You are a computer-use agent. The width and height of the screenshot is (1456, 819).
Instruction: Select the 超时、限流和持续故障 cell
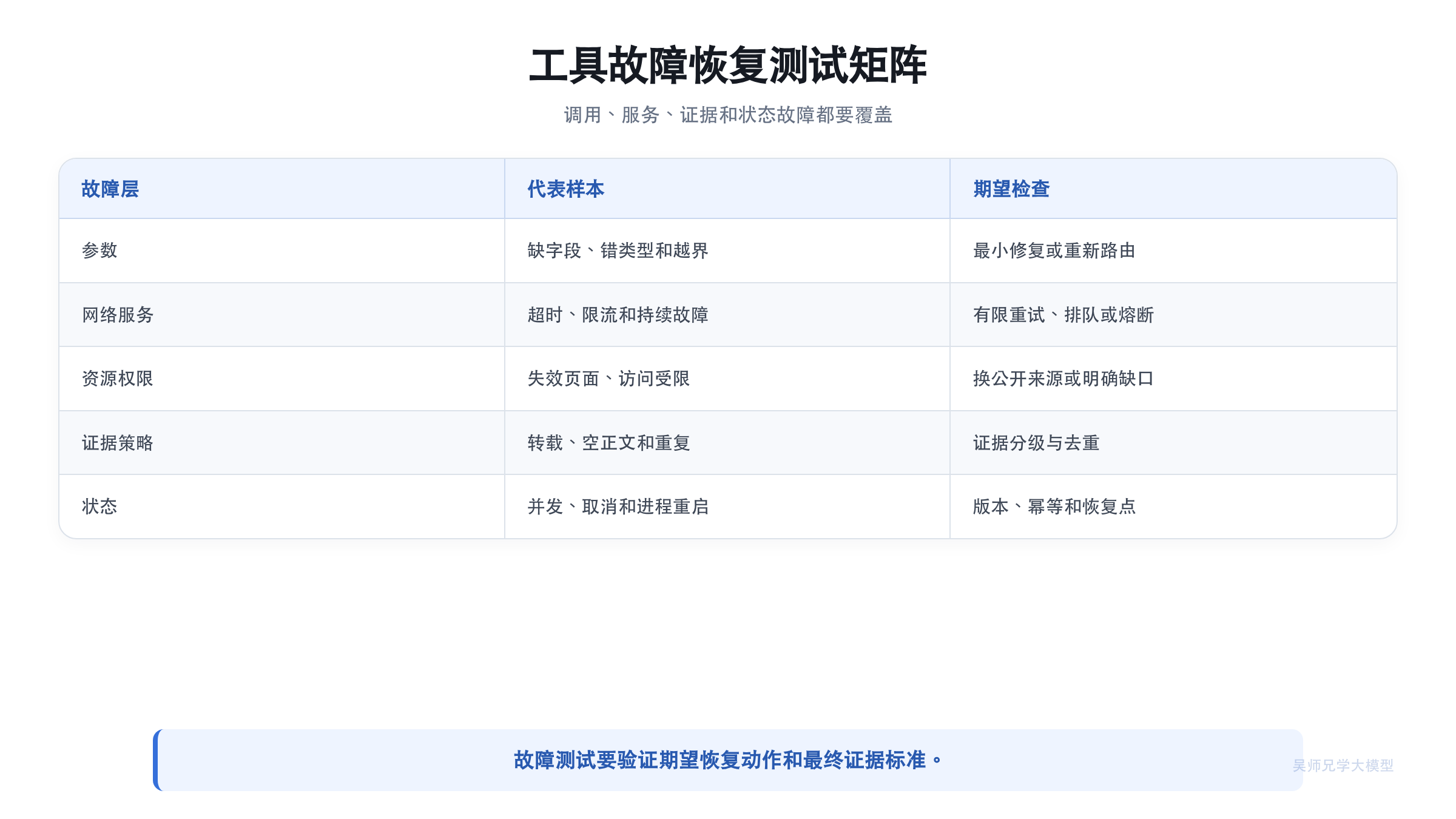[727, 315]
